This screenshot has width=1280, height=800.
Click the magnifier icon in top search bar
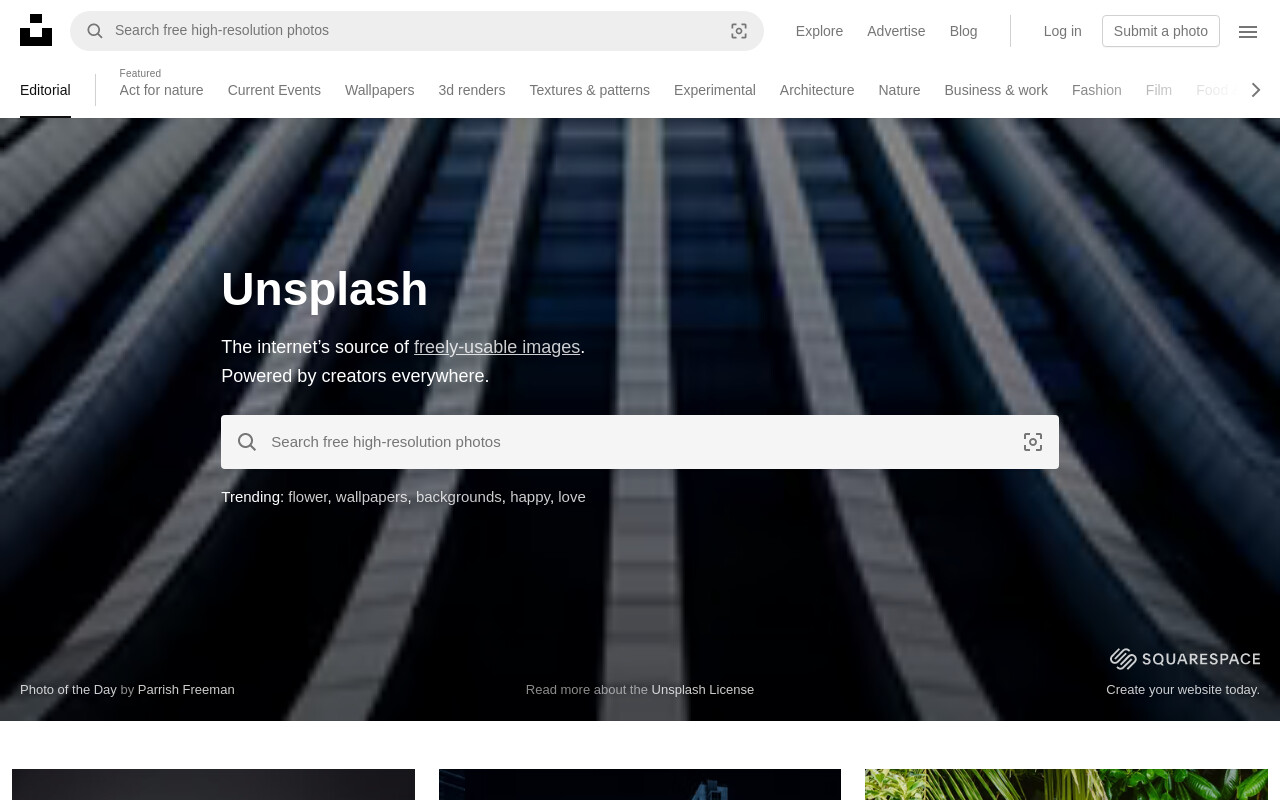click(95, 31)
